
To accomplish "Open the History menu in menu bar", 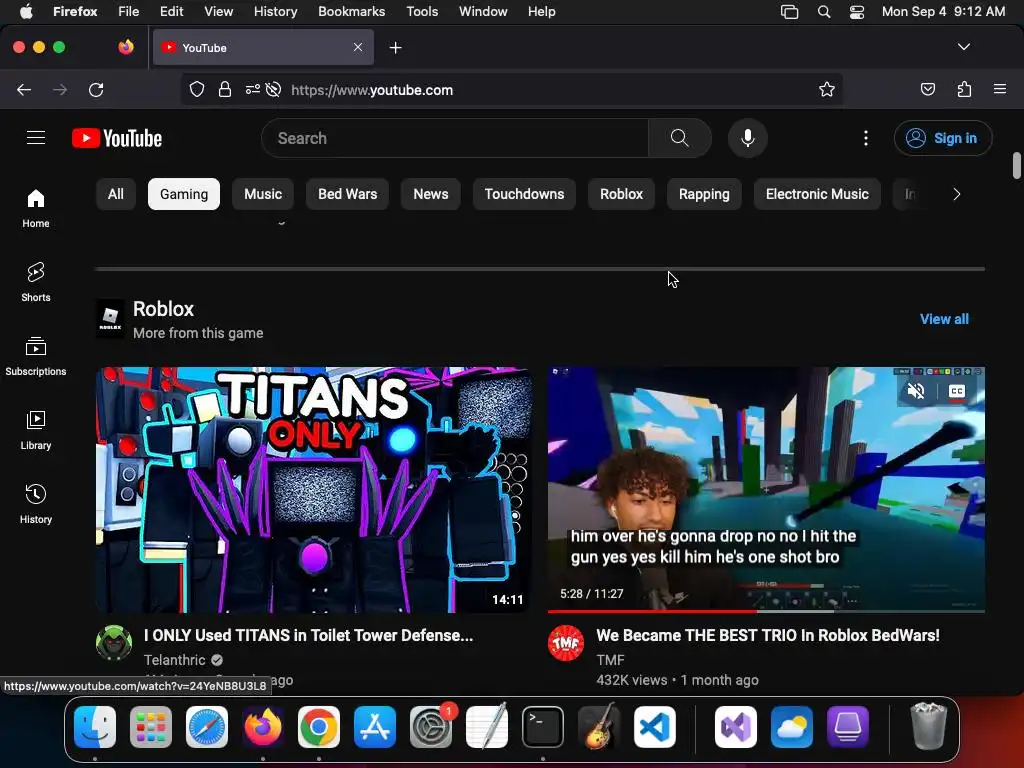I will click(275, 11).
